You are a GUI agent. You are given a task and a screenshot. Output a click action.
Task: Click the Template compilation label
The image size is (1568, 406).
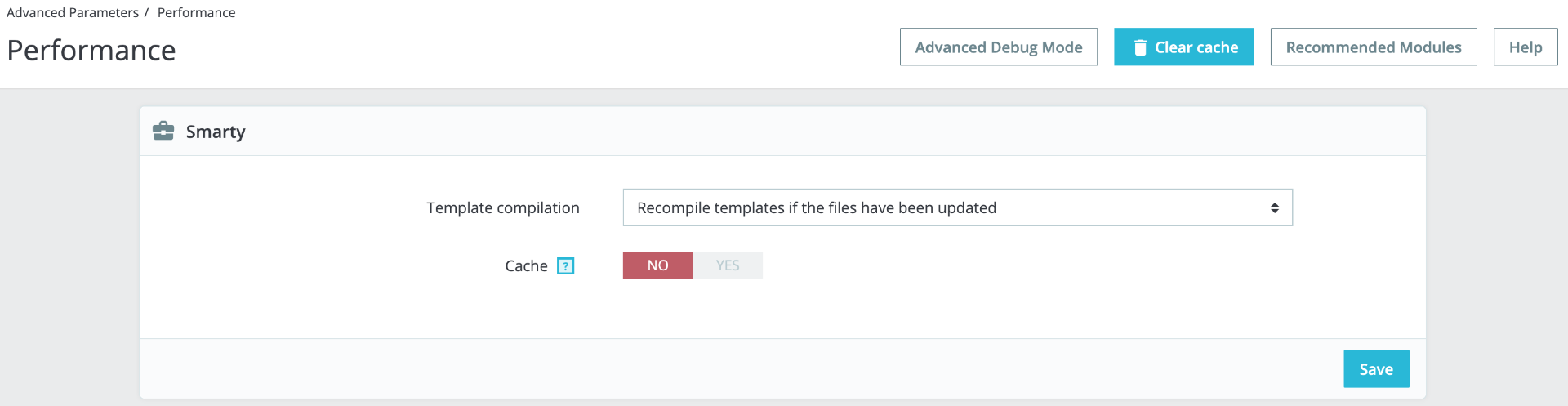[503, 207]
